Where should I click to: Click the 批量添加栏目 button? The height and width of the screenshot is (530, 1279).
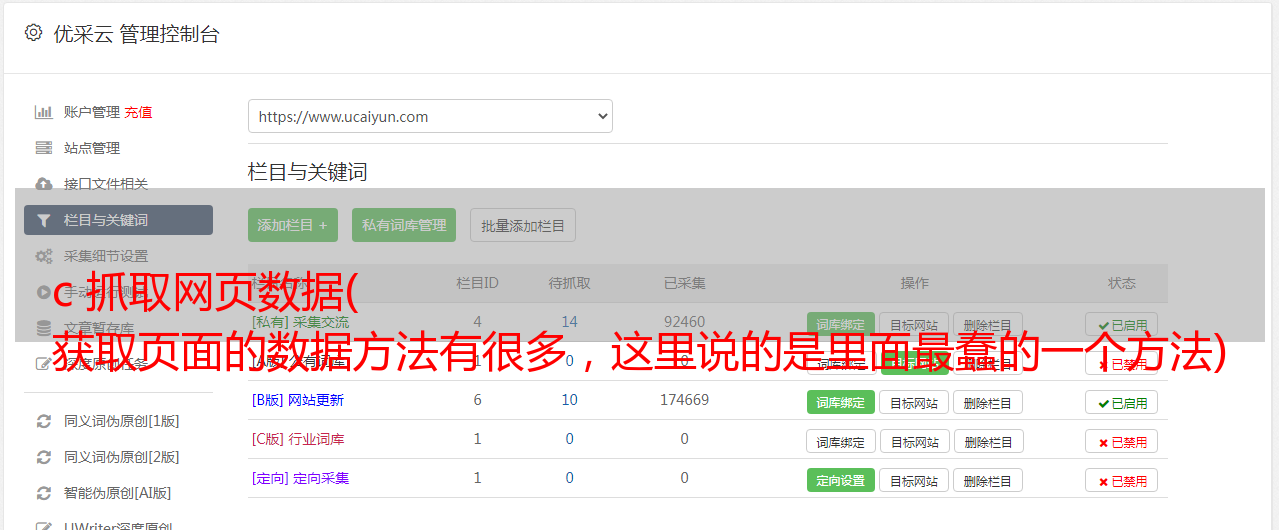(523, 225)
